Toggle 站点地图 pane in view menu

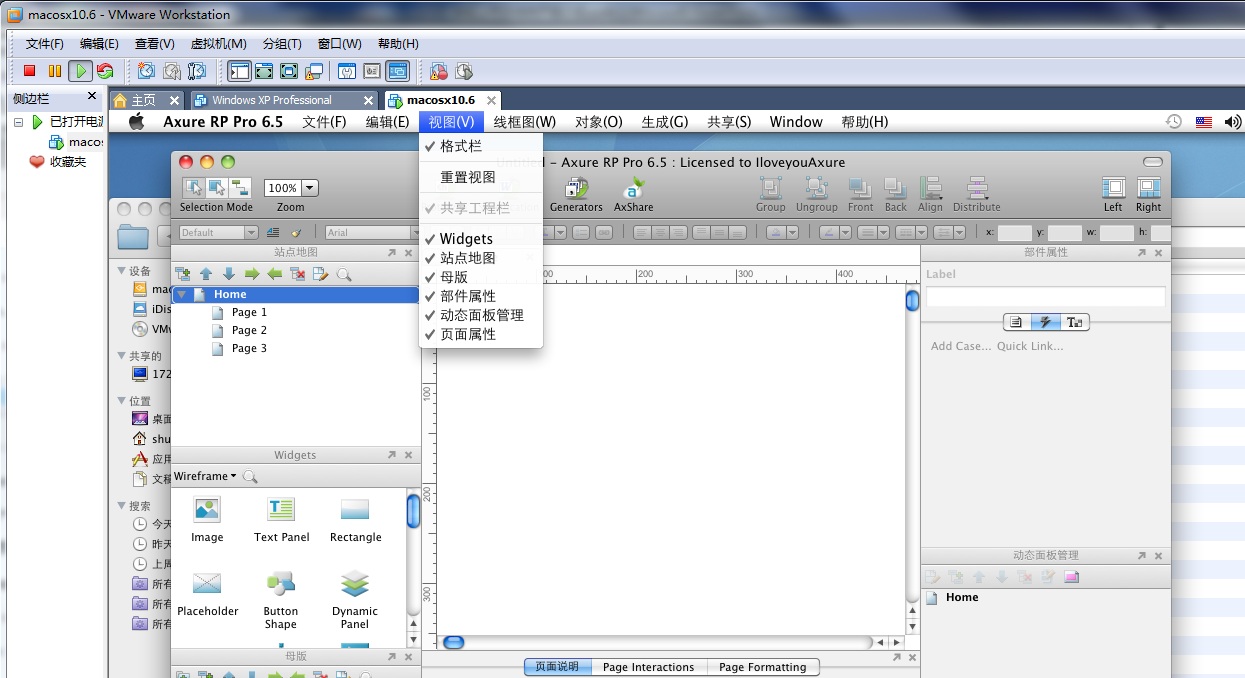481,258
